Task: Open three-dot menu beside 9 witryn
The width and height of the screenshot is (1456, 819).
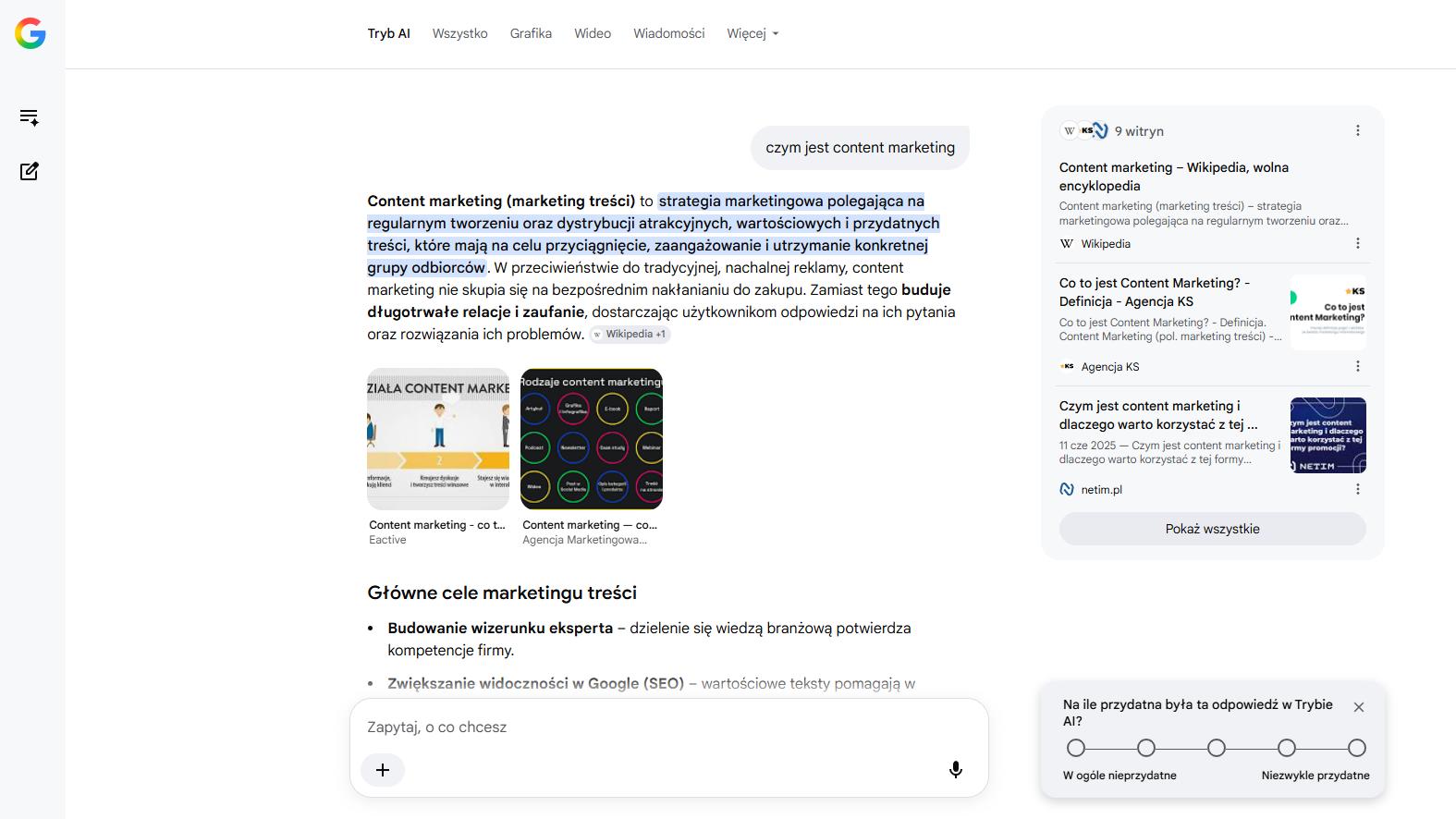Action: [1358, 130]
